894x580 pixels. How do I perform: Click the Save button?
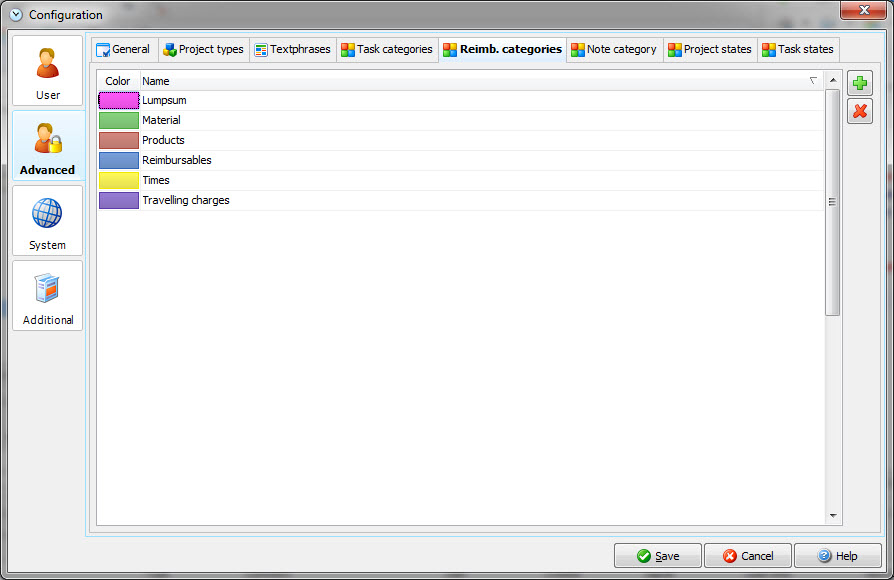[x=657, y=556]
